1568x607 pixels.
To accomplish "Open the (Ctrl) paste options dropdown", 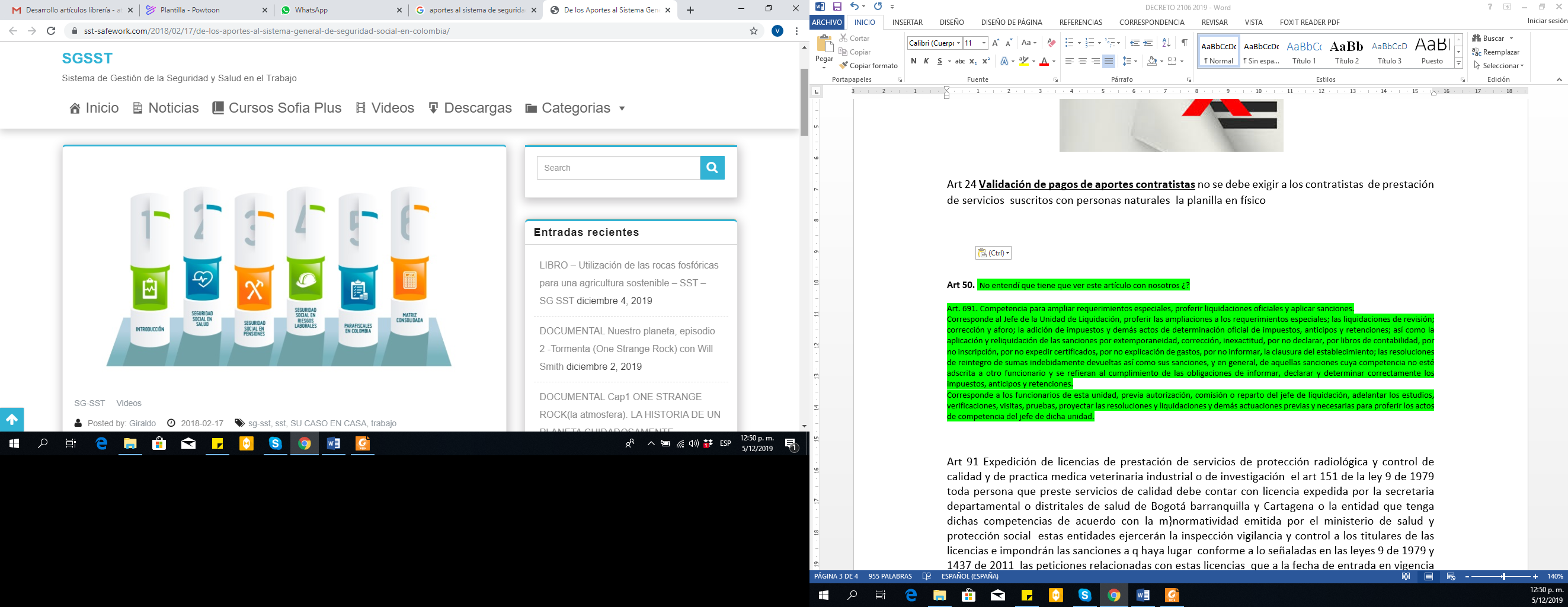I will point(993,253).
